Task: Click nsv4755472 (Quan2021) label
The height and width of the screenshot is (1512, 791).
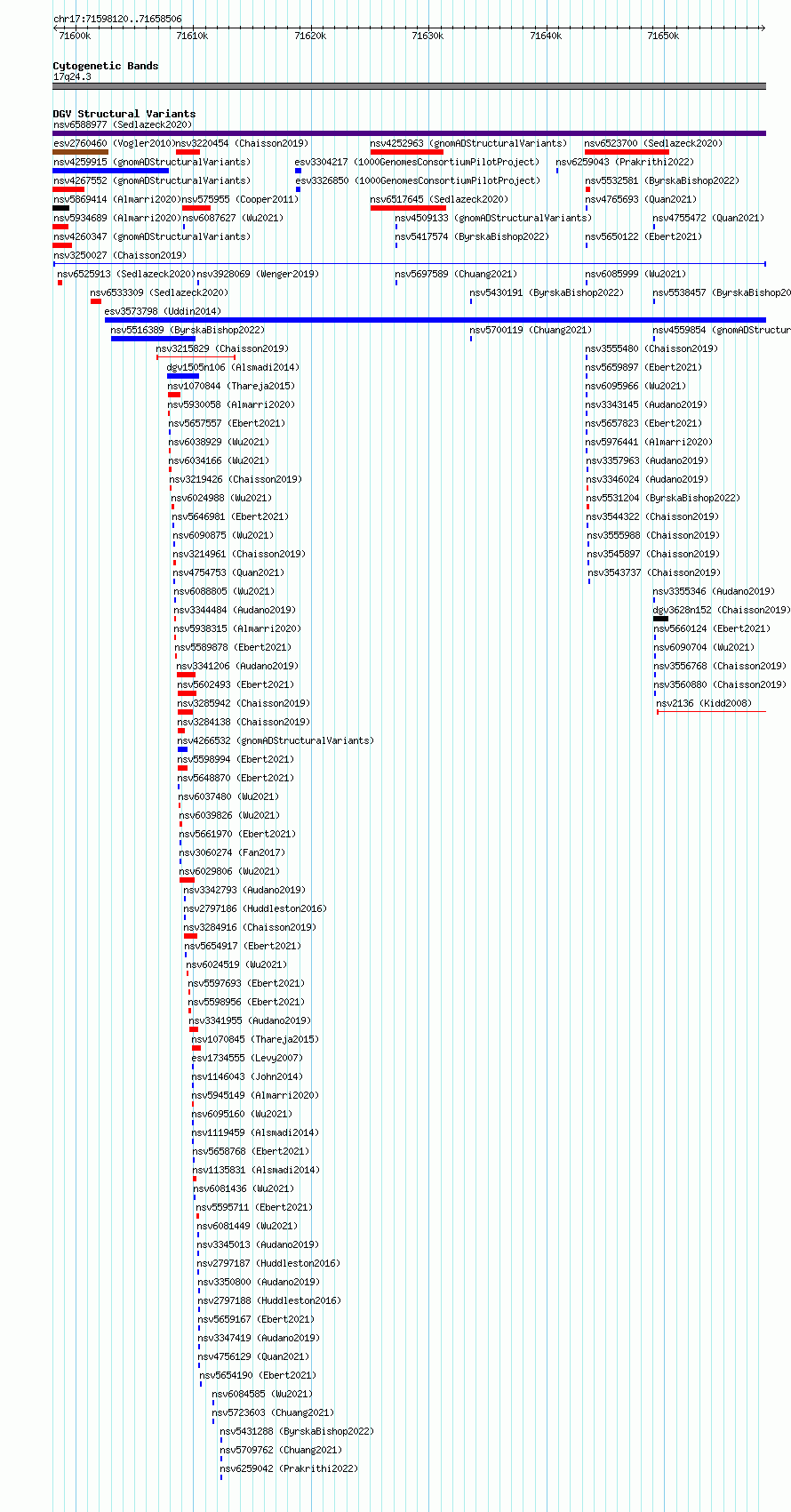Action: (708, 219)
